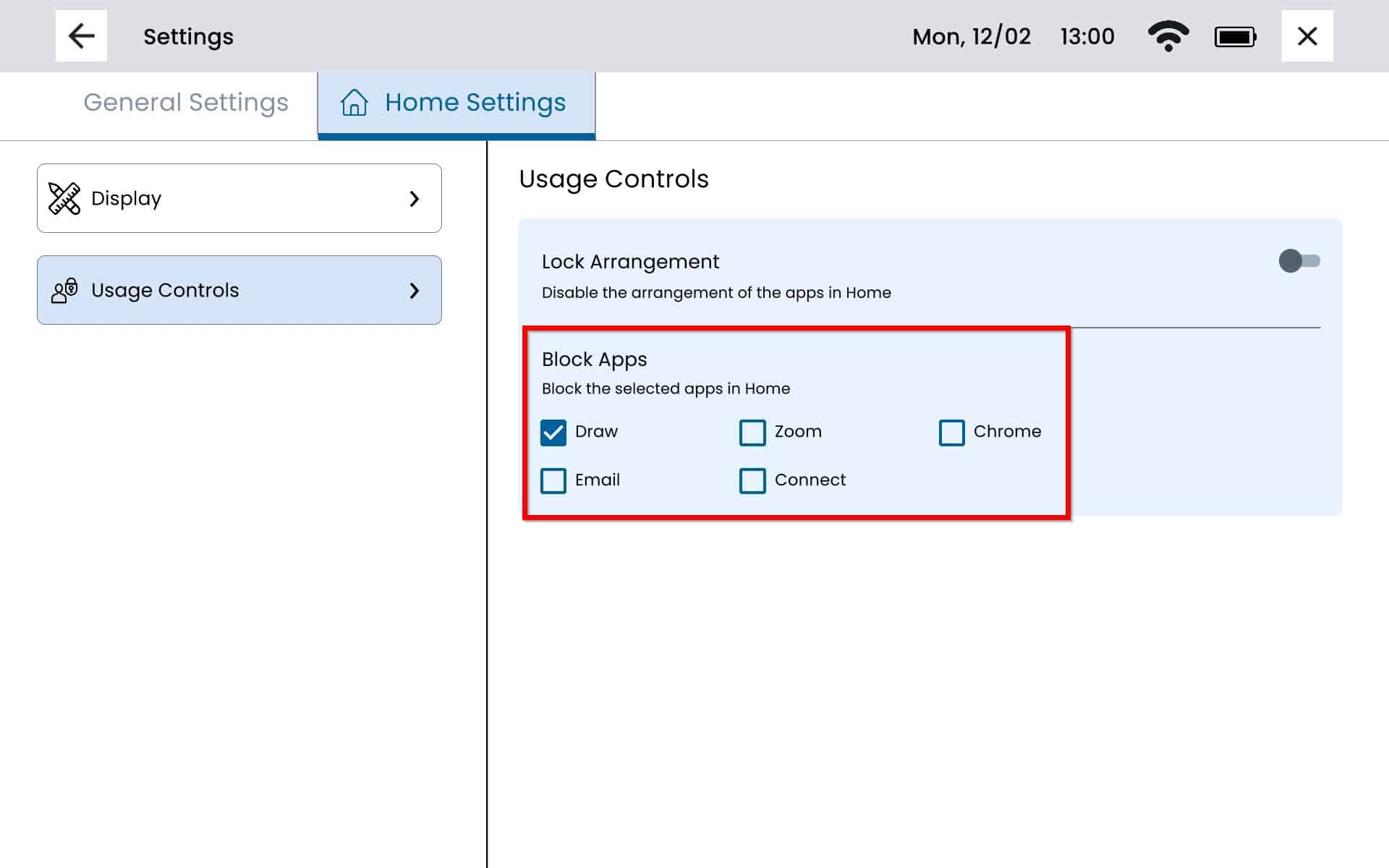Screen dimensions: 1389x868
Task: Open the Display settings item
Action: pos(239,198)
